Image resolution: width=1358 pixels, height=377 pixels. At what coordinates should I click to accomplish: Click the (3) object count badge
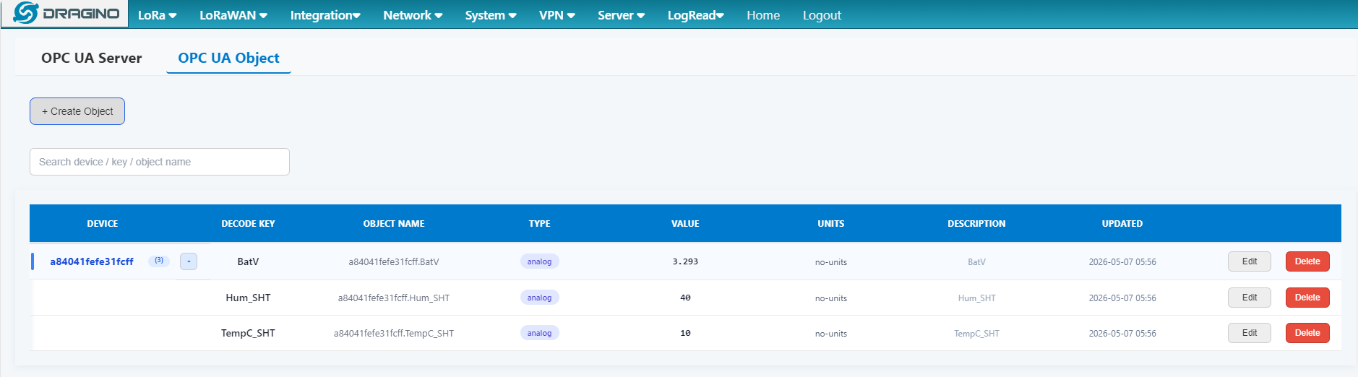click(x=158, y=261)
